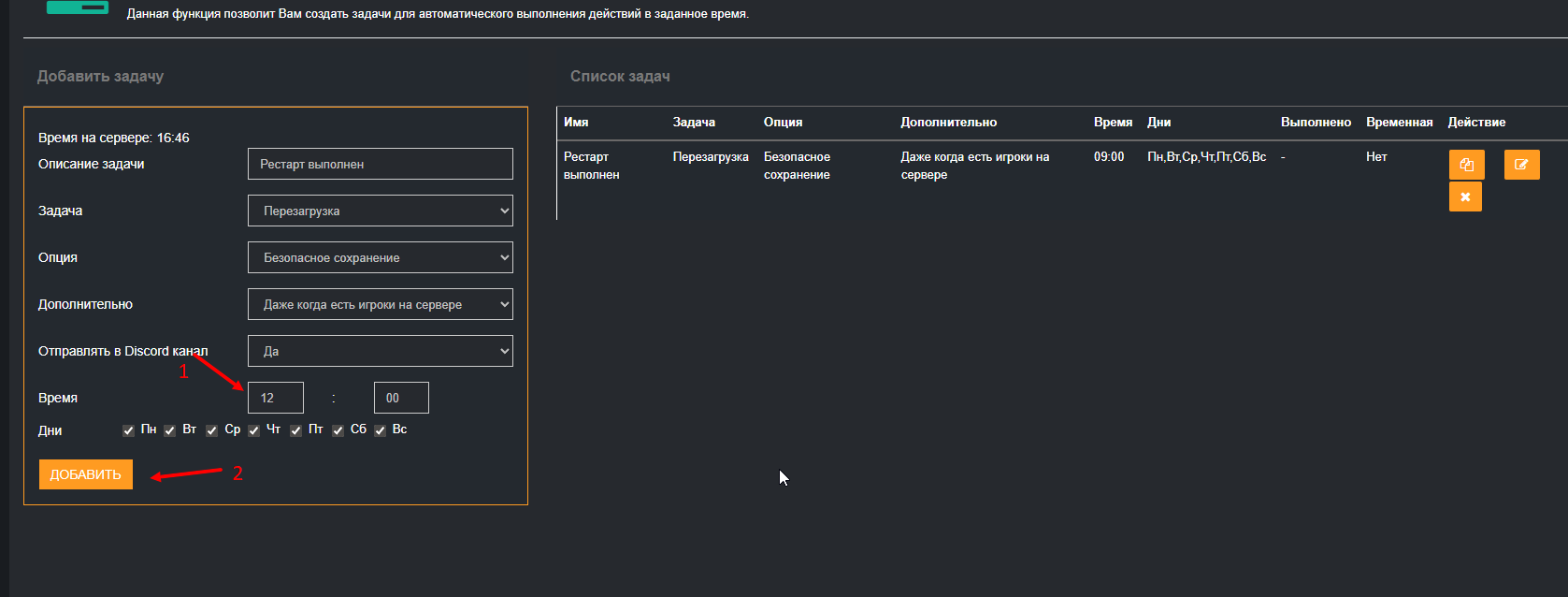1568x597 pixels.
Task: Open the Дополнительно dropdown list
Action: click(380, 304)
